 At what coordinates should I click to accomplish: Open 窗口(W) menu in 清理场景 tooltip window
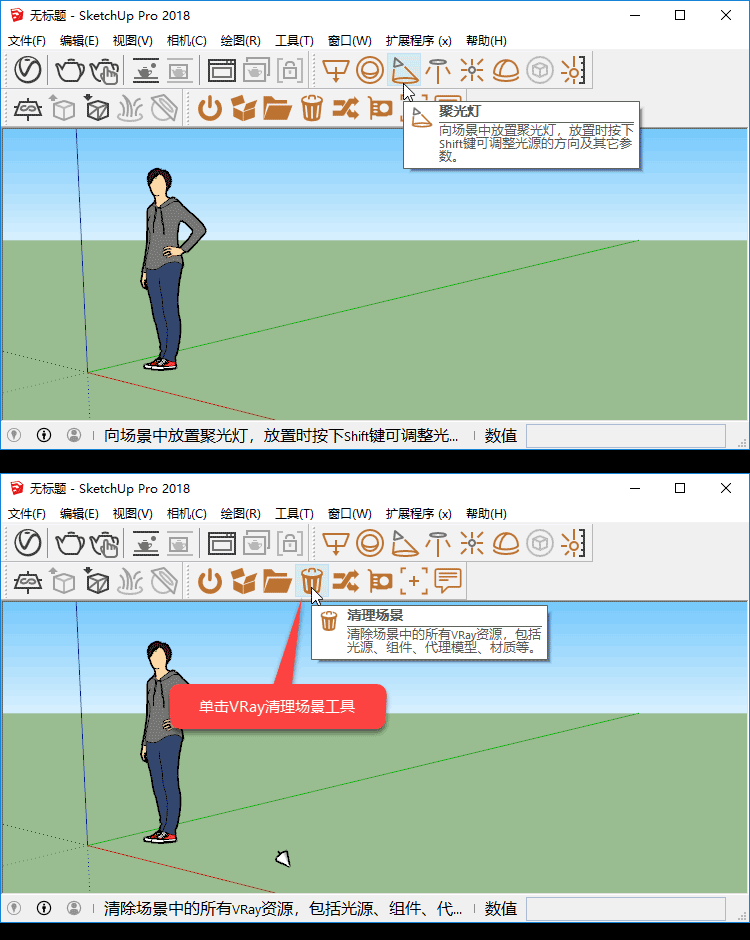pos(350,513)
